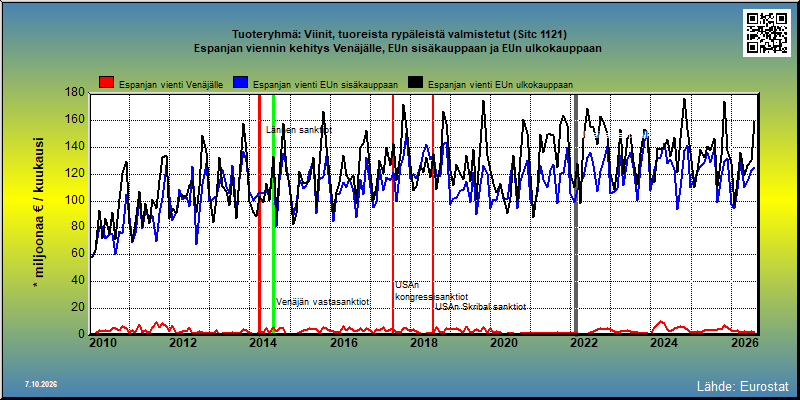Select the 'Espanjan vienti Venäjälle' legend label
Viewport: 800px width, 400px height.
click(x=171, y=85)
